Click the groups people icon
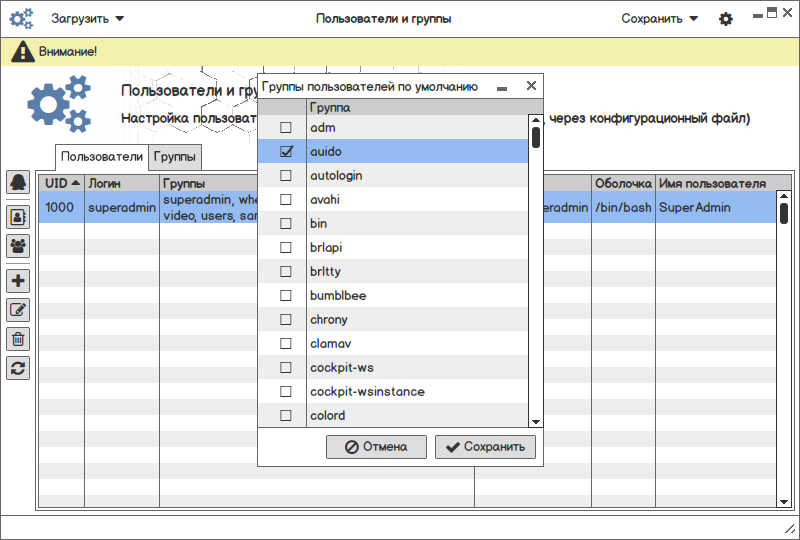Image resolution: width=800 pixels, height=540 pixels. point(18,245)
